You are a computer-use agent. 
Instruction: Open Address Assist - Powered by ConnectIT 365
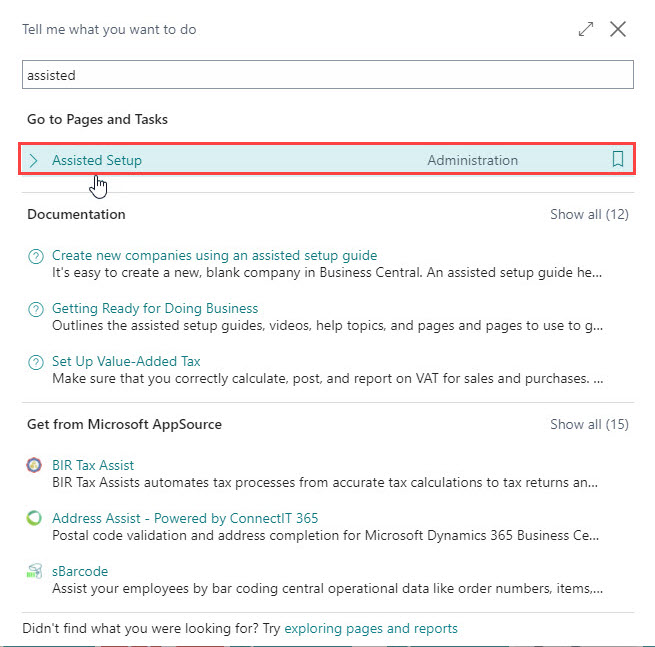point(185,518)
